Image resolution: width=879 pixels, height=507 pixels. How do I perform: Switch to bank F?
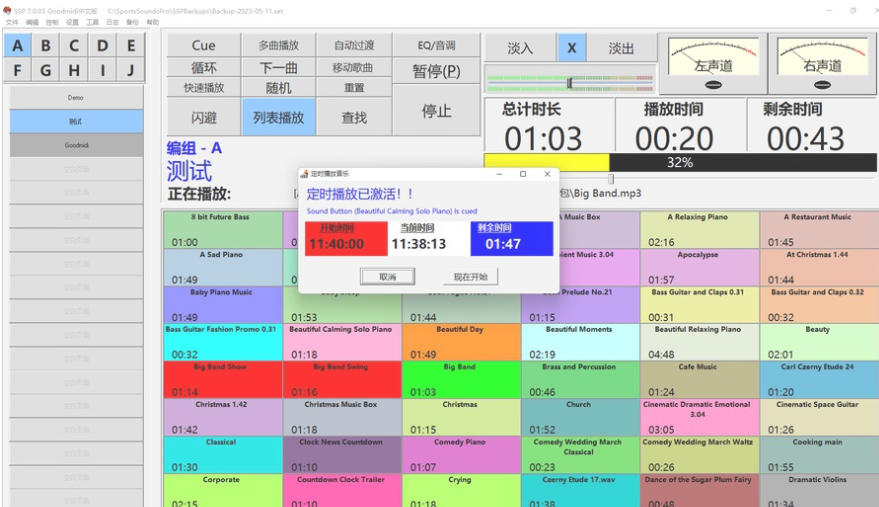pyautogui.click(x=18, y=70)
